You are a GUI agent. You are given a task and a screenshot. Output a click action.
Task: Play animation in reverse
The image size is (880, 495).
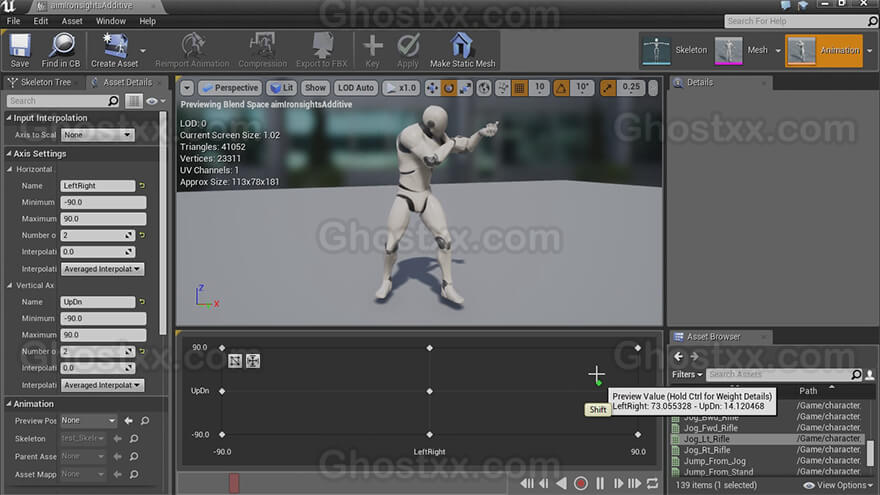click(561, 483)
